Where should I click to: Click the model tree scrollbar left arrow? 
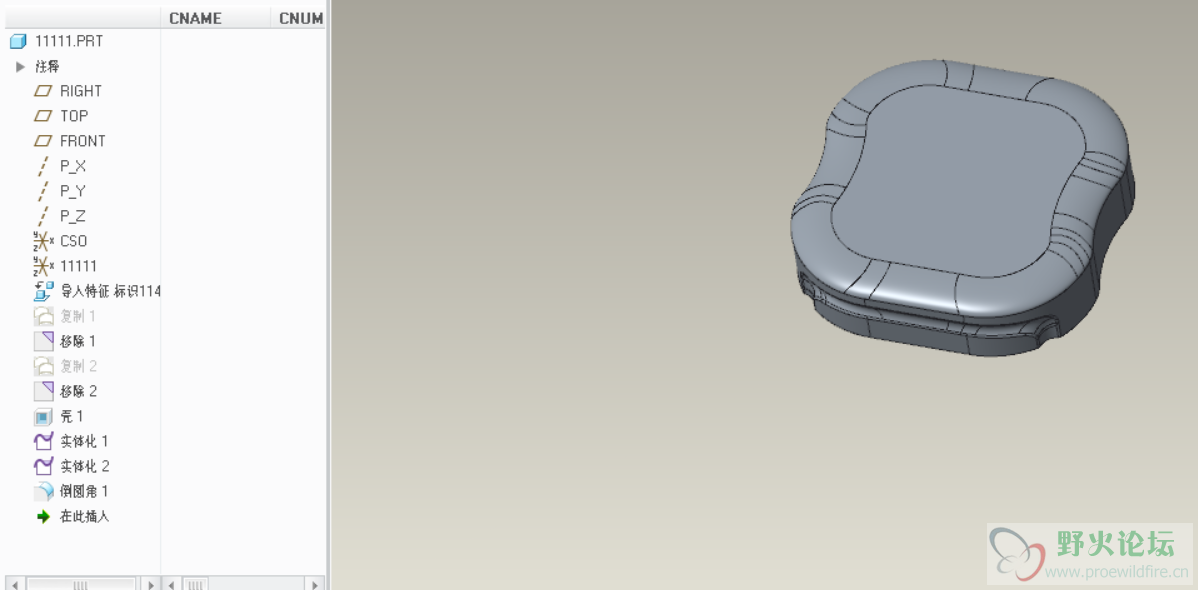[x=14, y=585]
